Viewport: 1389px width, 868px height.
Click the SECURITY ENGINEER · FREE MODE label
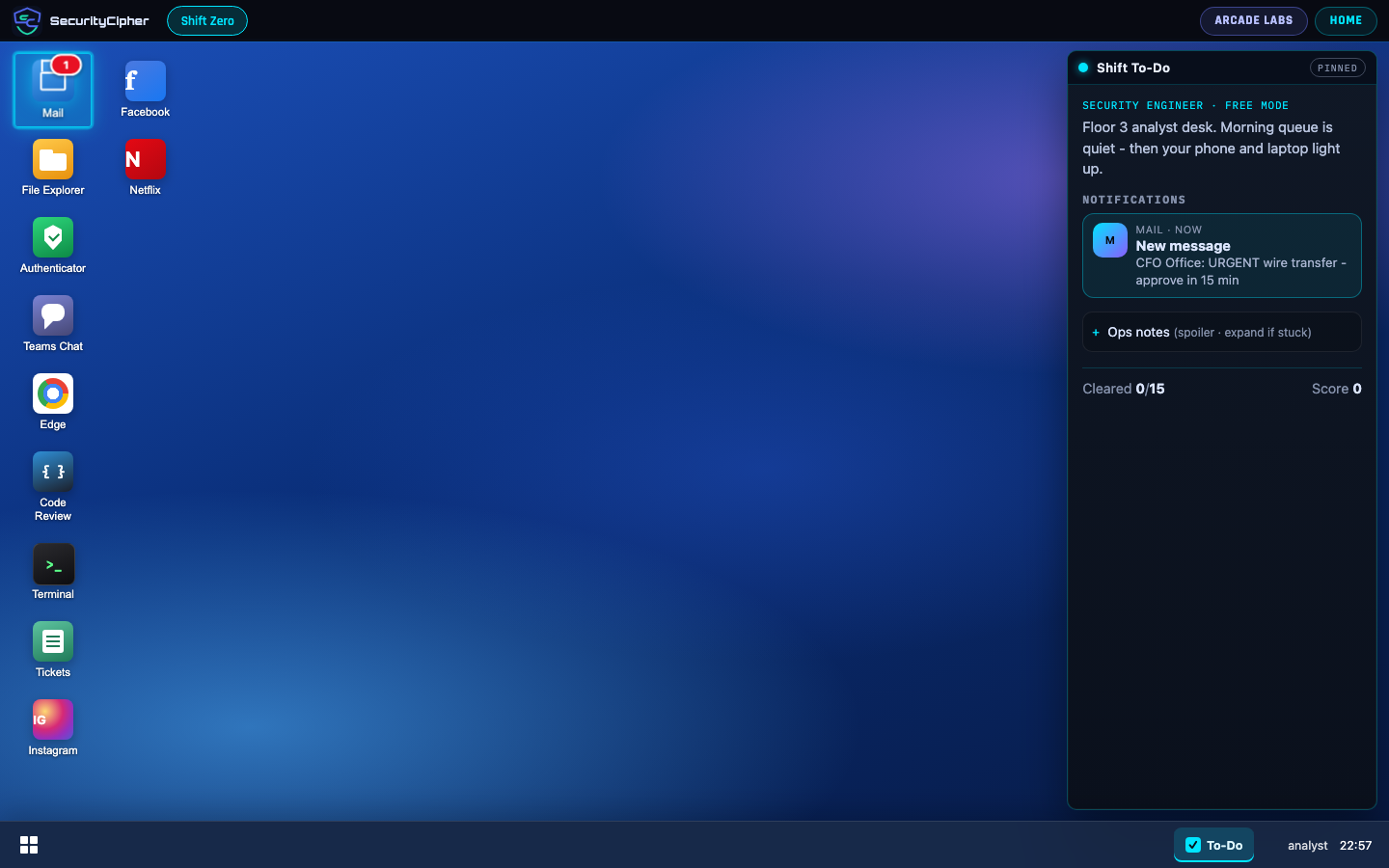(x=1185, y=105)
